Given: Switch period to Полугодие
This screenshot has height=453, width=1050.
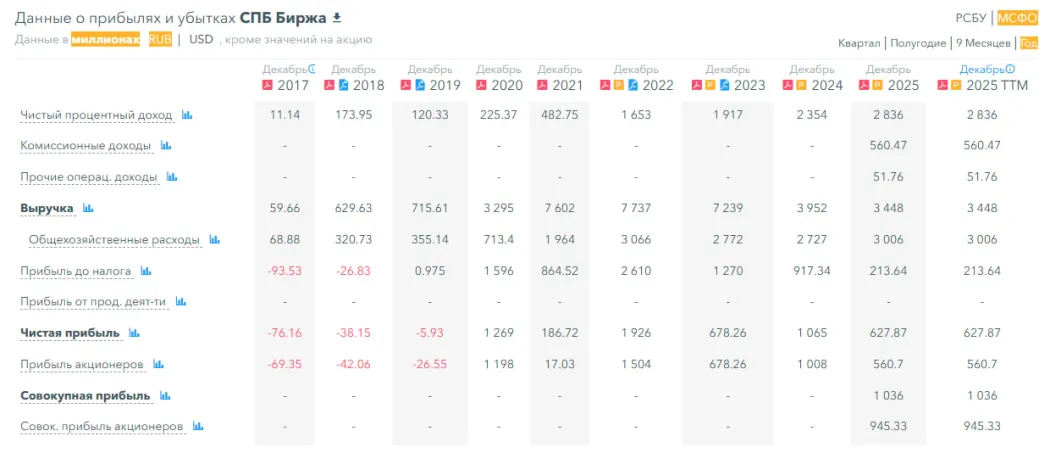Looking at the screenshot, I should 919,44.
